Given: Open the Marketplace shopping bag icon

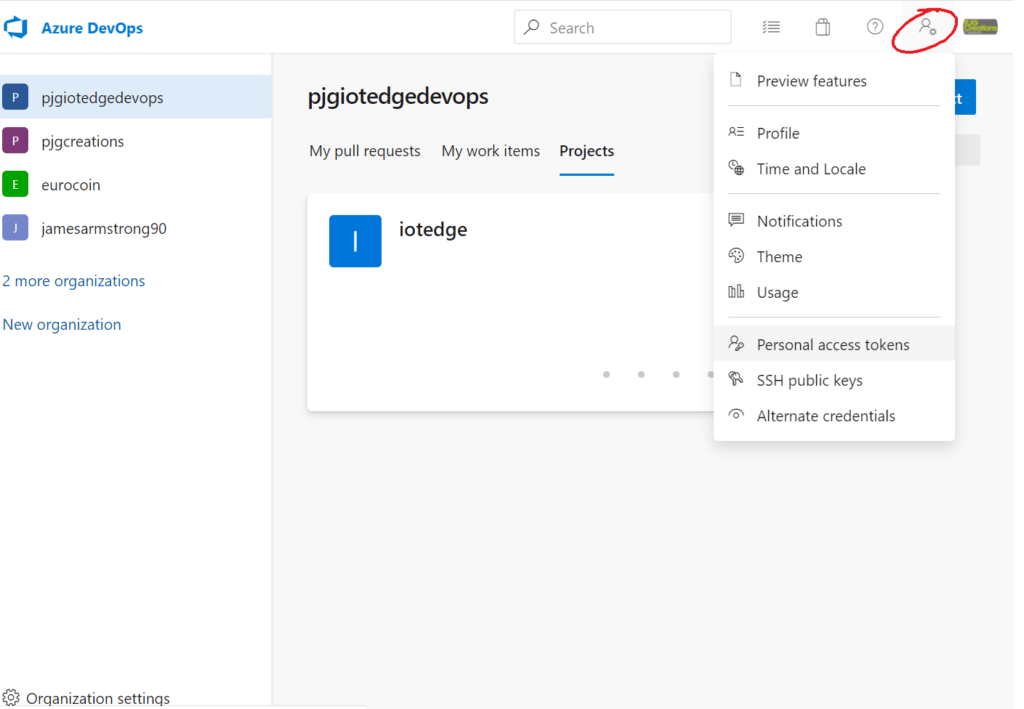Looking at the screenshot, I should coord(823,27).
